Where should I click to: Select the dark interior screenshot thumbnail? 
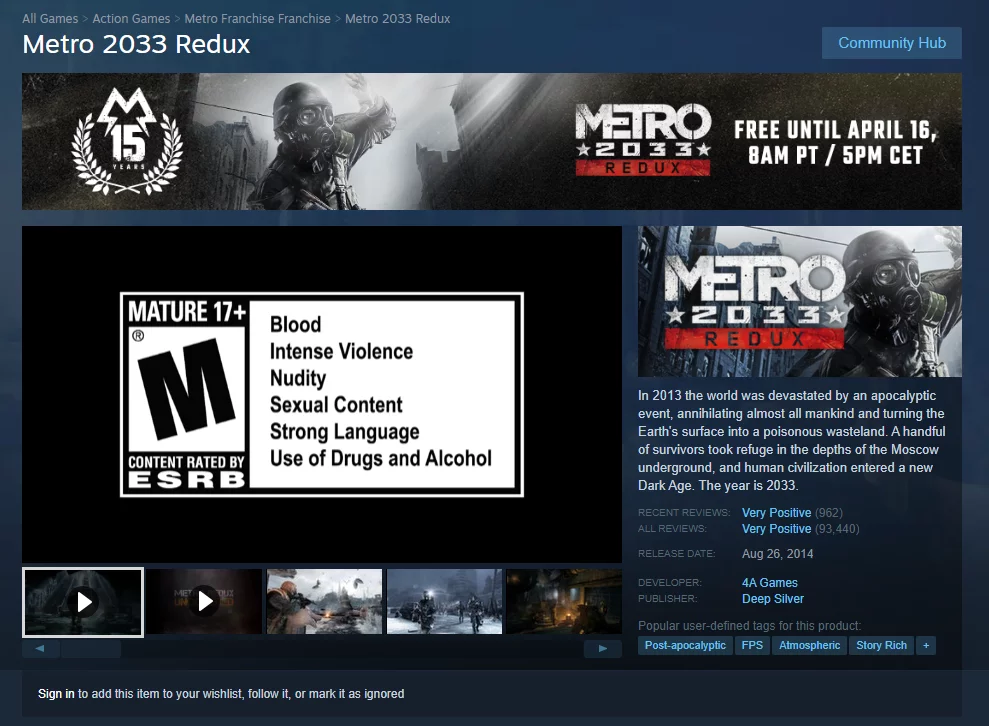564,602
